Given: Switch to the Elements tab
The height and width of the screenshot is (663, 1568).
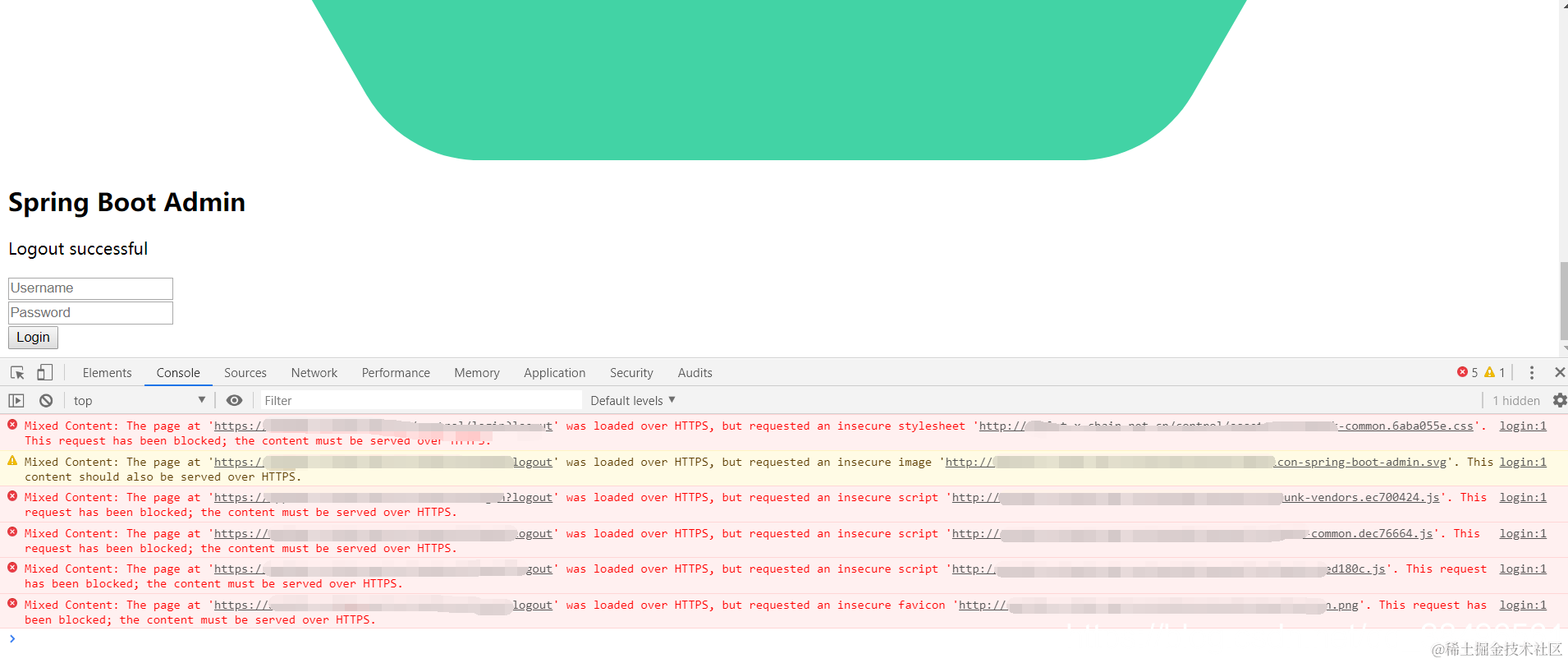Looking at the screenshot, I should [107, 373].
